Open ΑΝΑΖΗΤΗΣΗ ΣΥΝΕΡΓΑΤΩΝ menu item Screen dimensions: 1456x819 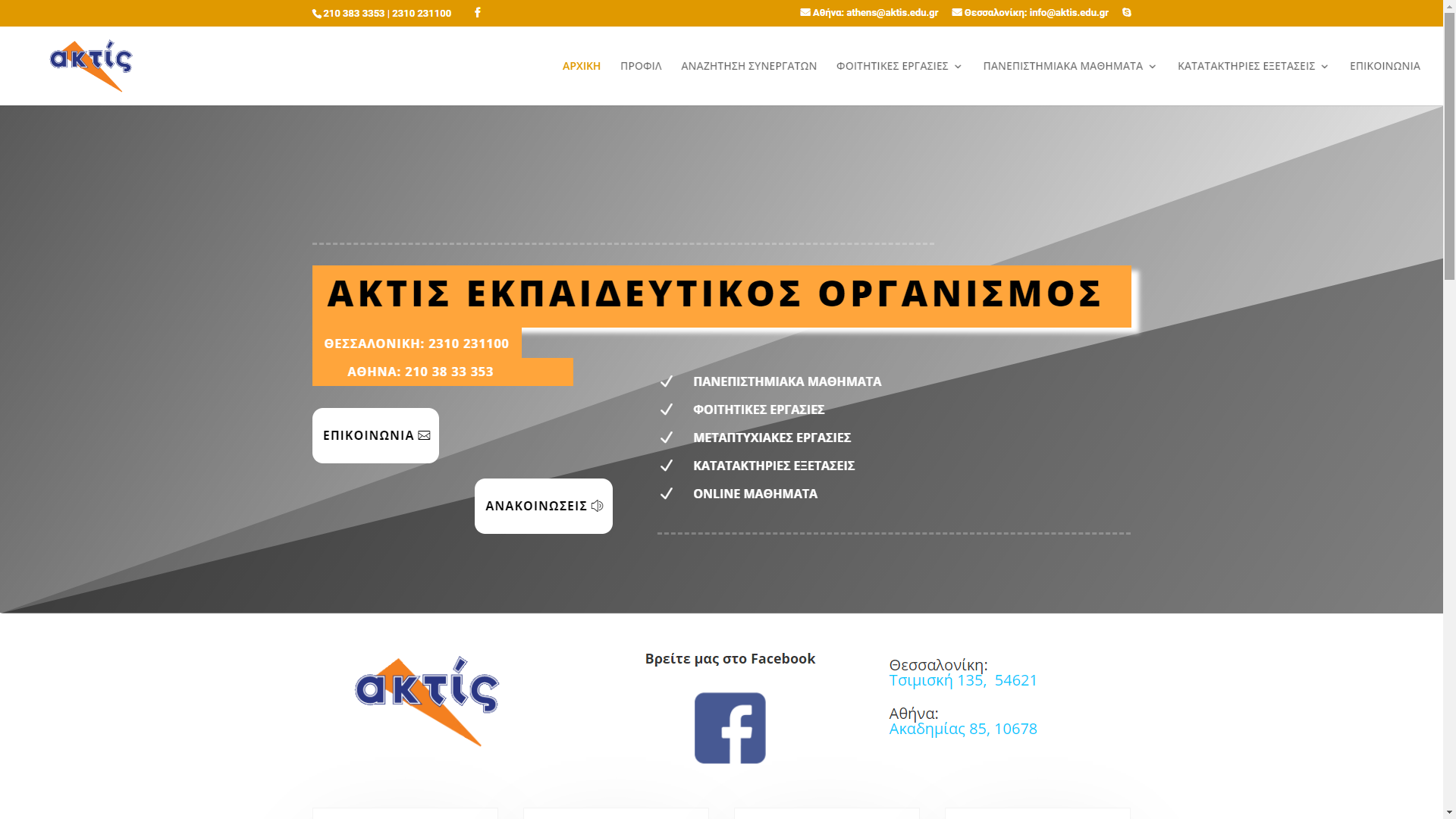tap(748, 66)
